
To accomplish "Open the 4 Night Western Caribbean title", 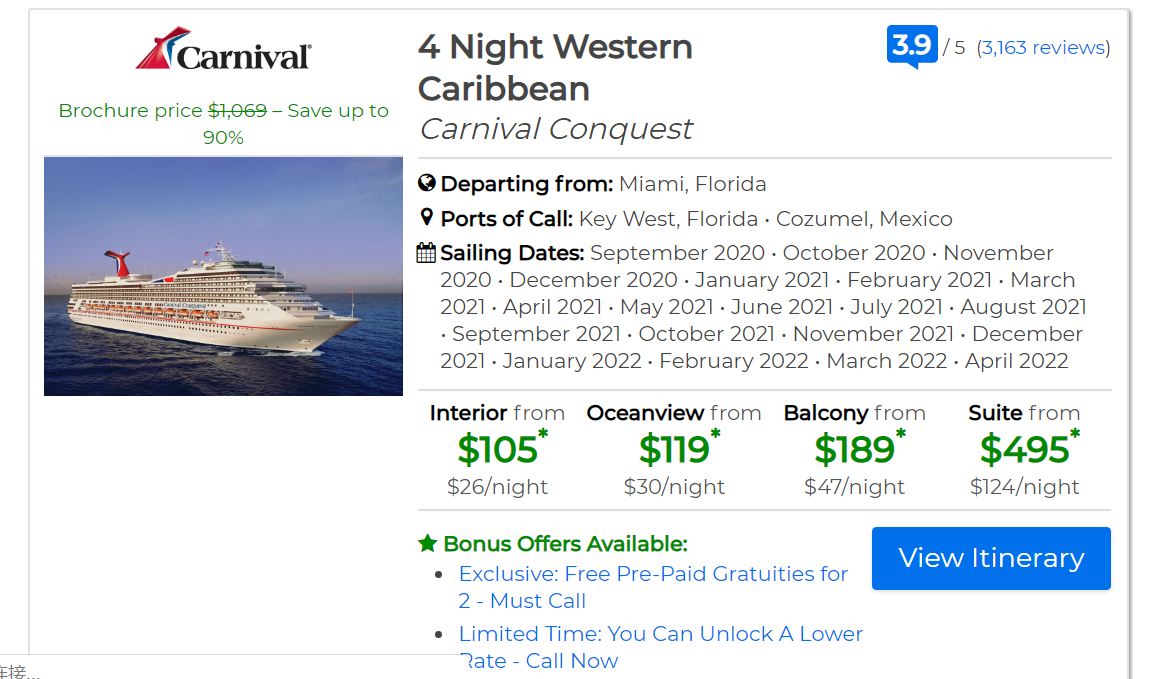I will point(555,68).
